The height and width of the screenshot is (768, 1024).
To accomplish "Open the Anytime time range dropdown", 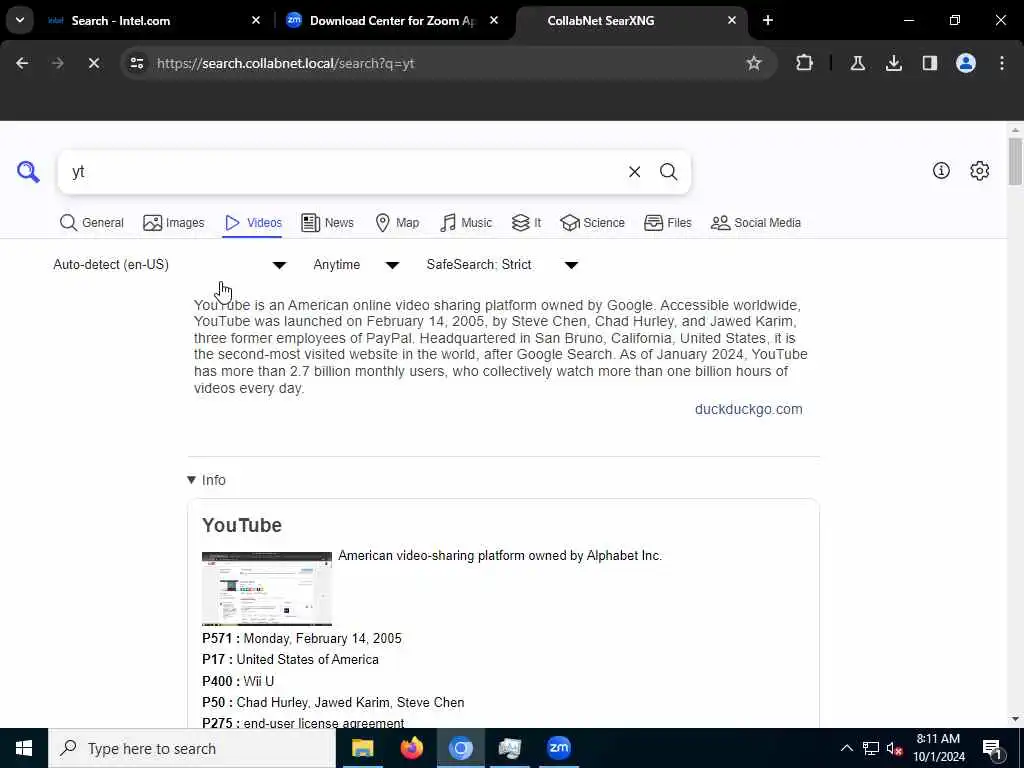I will coord(356,264).
